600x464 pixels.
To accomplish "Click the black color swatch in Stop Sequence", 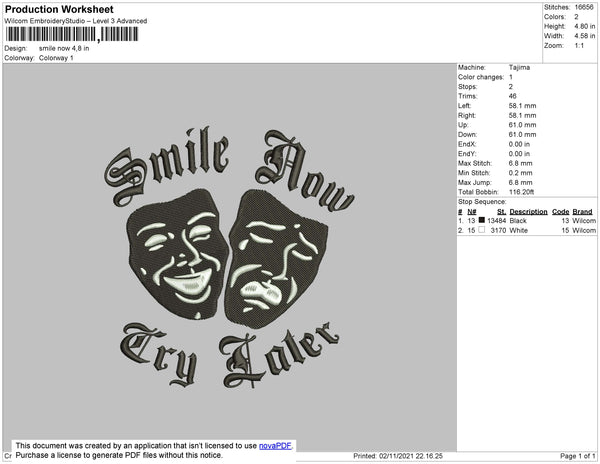I will [482, 220].
